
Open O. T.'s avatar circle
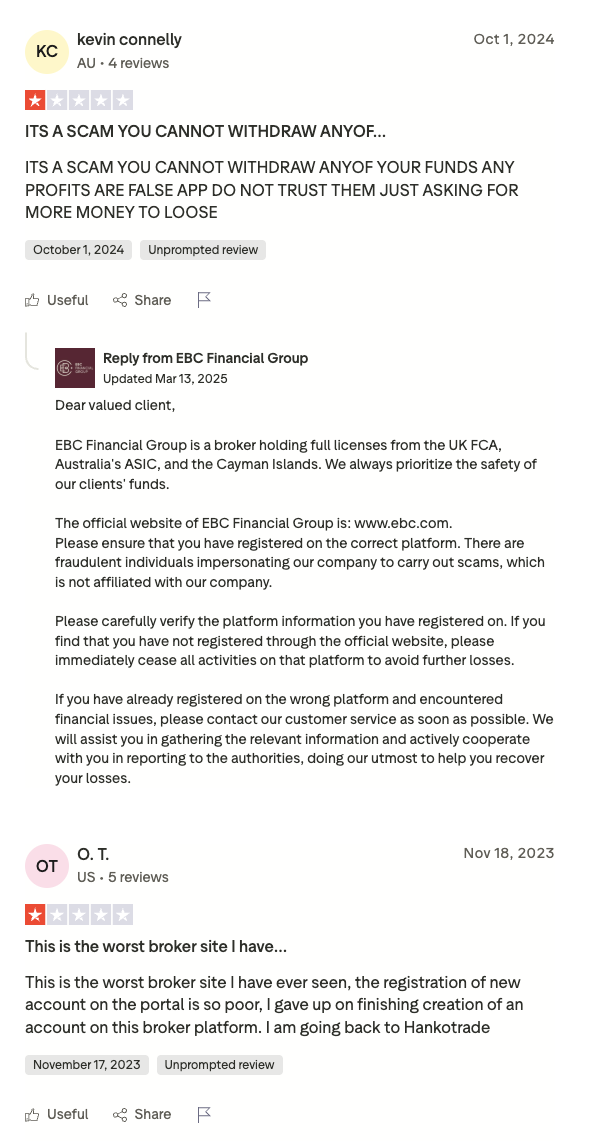pos(46,866)
